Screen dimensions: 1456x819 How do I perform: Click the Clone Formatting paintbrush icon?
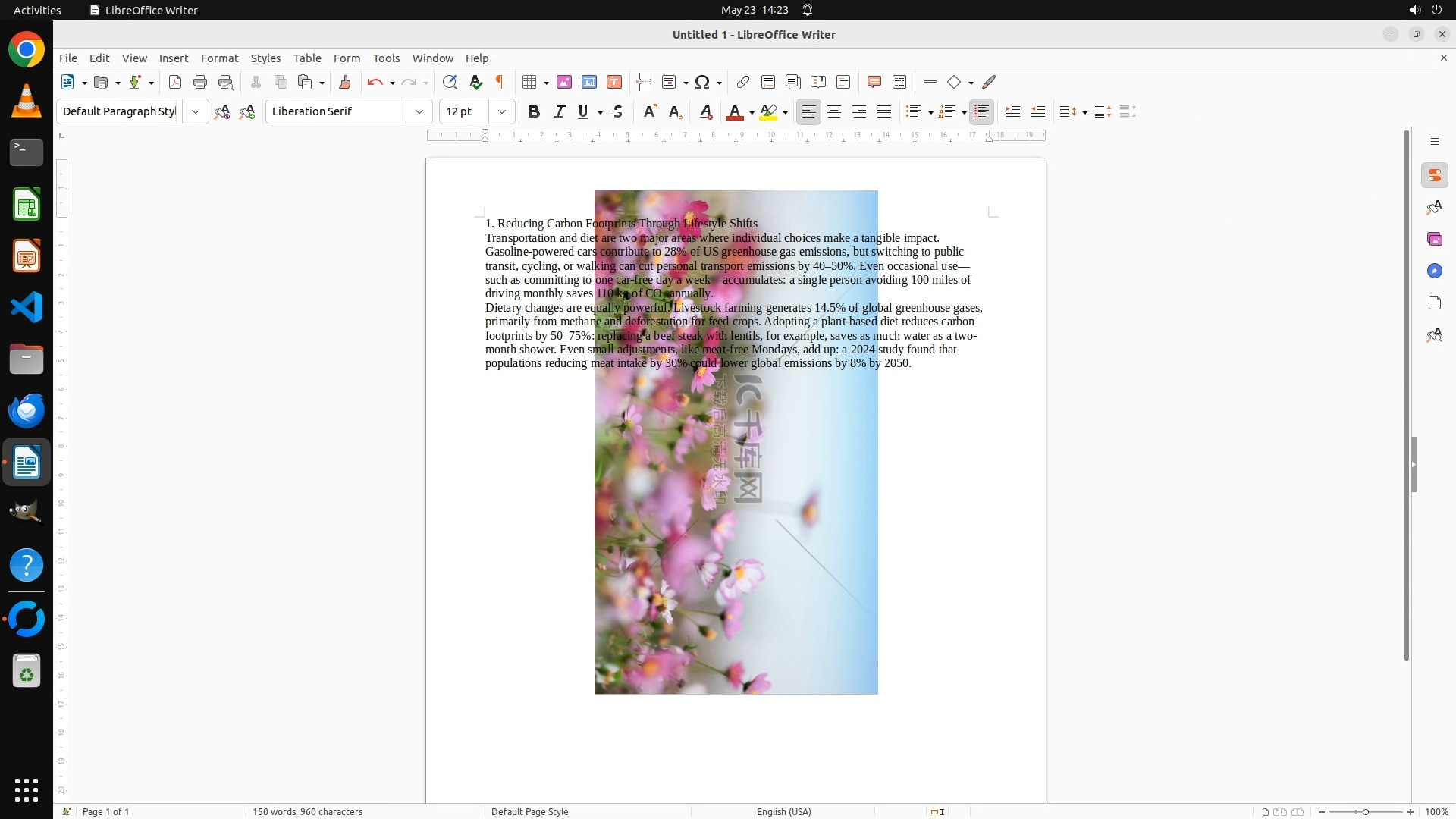tap(345, 82)
